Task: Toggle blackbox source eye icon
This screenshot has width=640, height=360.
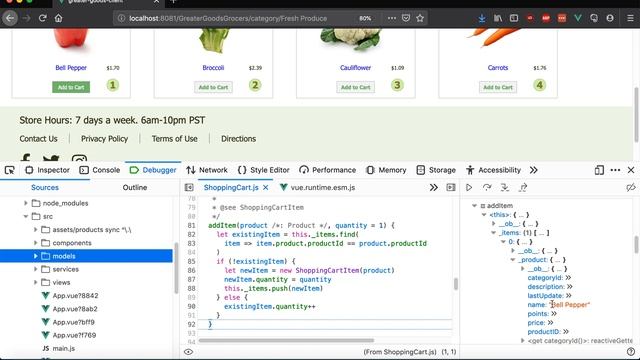Action: tap(188, 352)
